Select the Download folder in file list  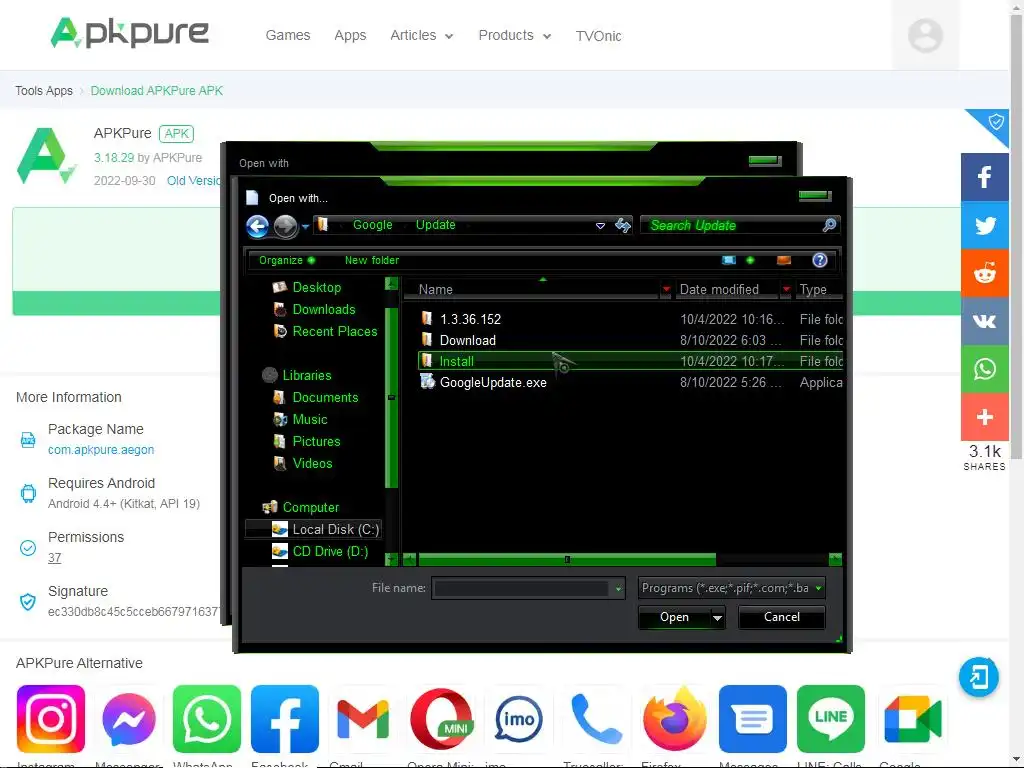click(x=468, y=340)
